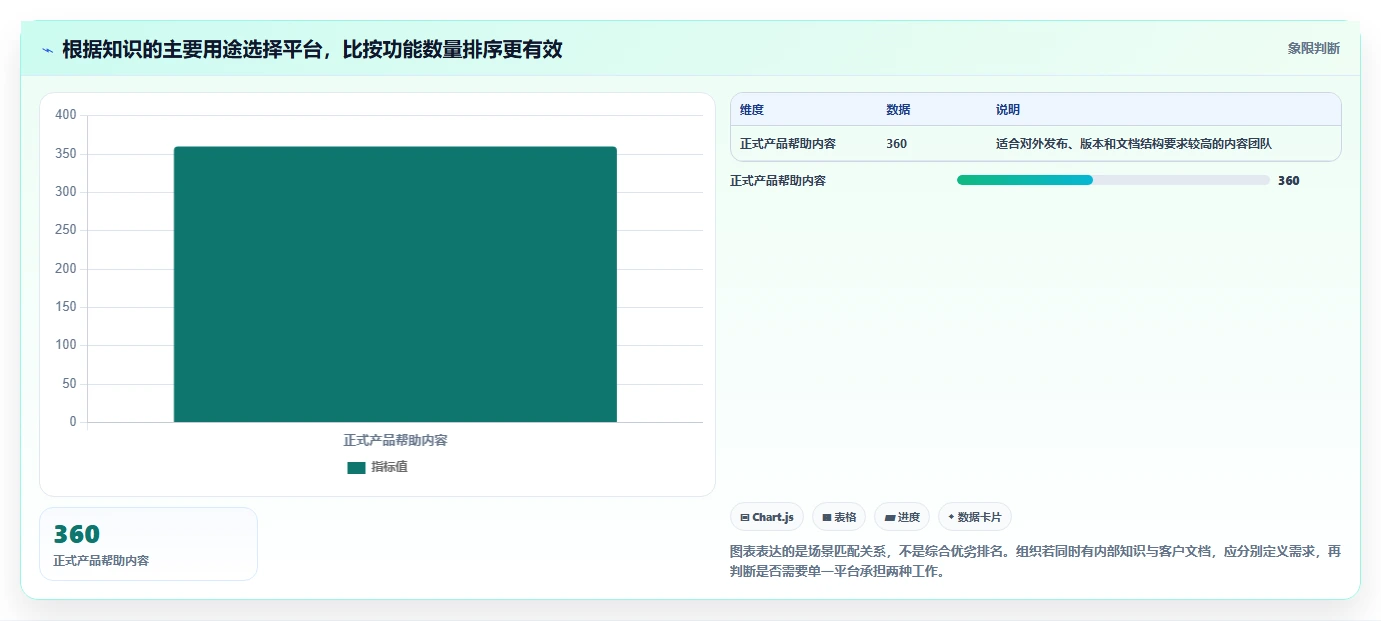Select the 数据卡片 tag chip
The image size is (1381, 621).
[974, 517]
